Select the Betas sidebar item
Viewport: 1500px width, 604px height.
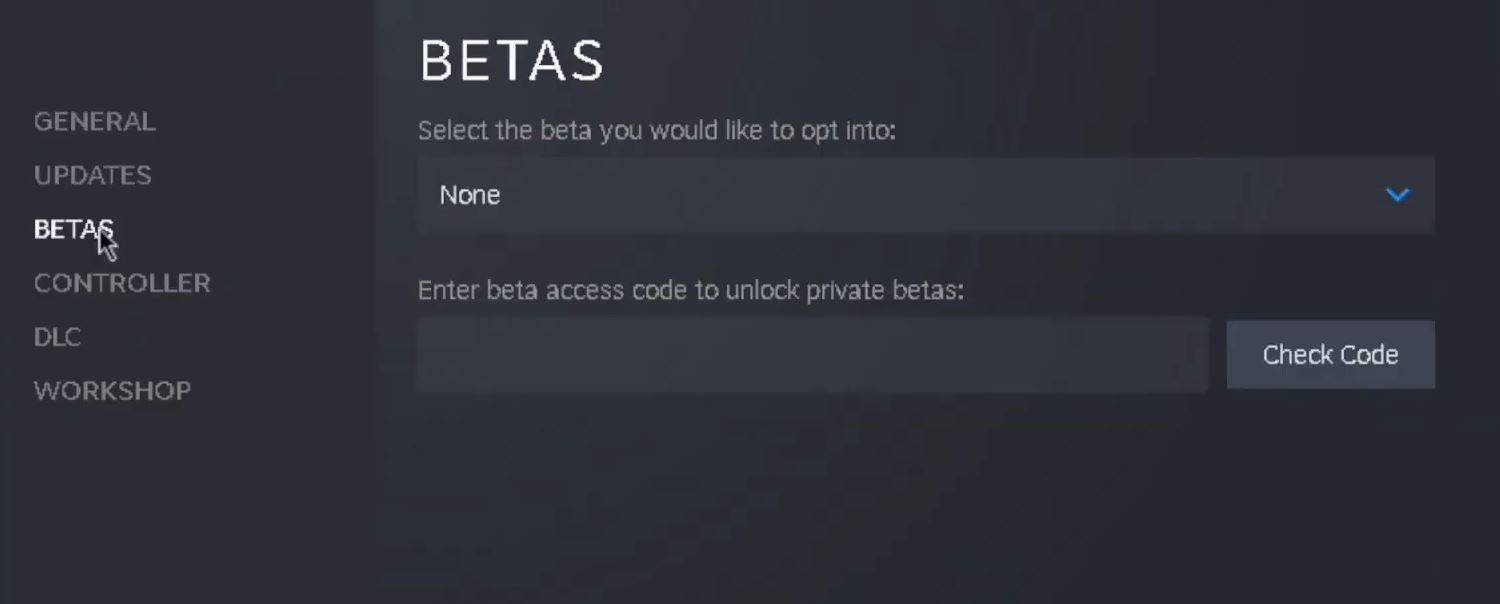pyautogui.click(x=73, y=229)
